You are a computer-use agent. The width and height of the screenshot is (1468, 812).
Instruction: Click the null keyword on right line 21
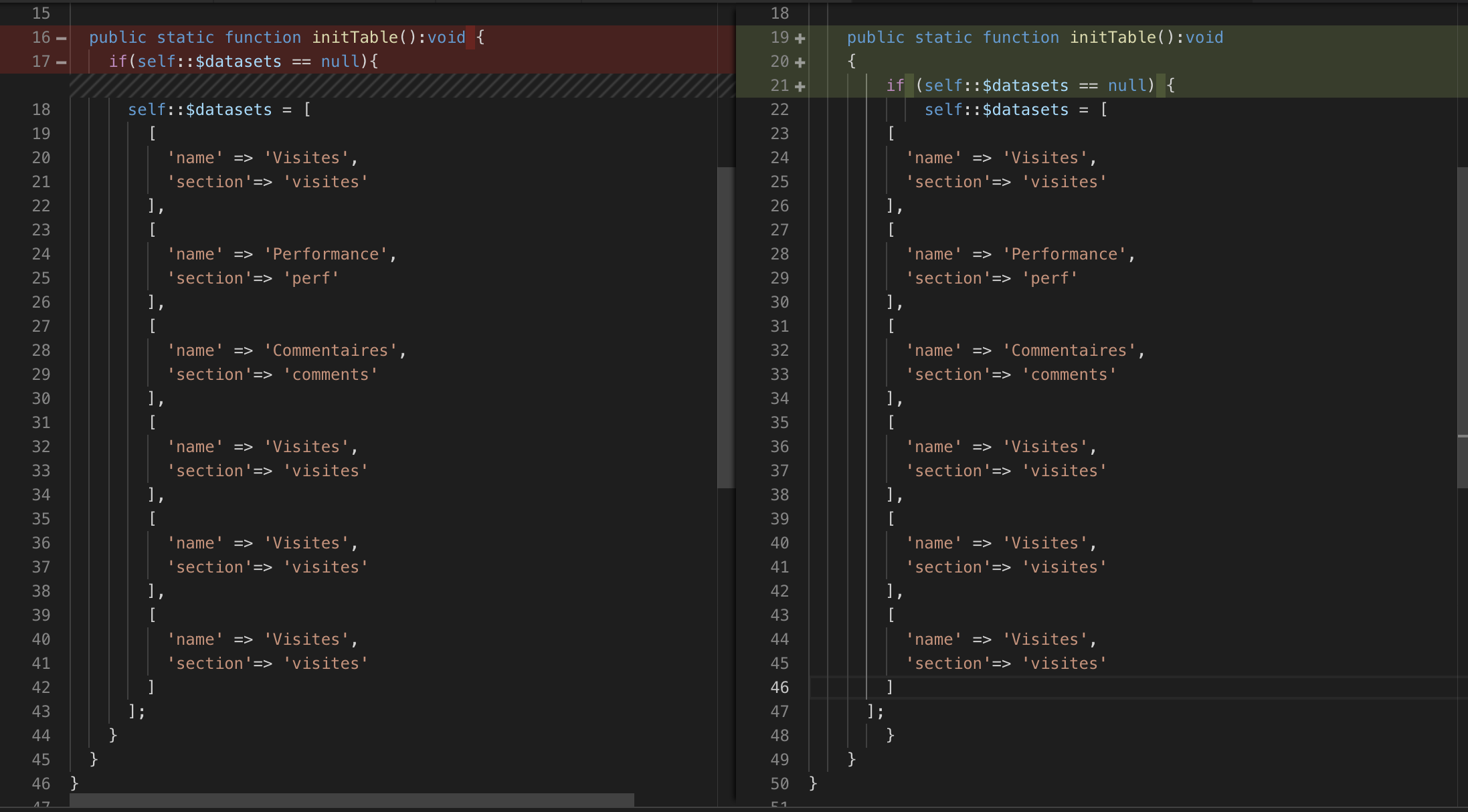pos(1126,86)
